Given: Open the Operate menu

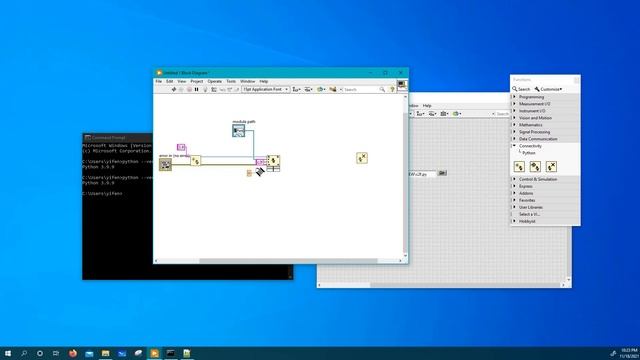Looking at the screenshot, I should click(215, 82).
